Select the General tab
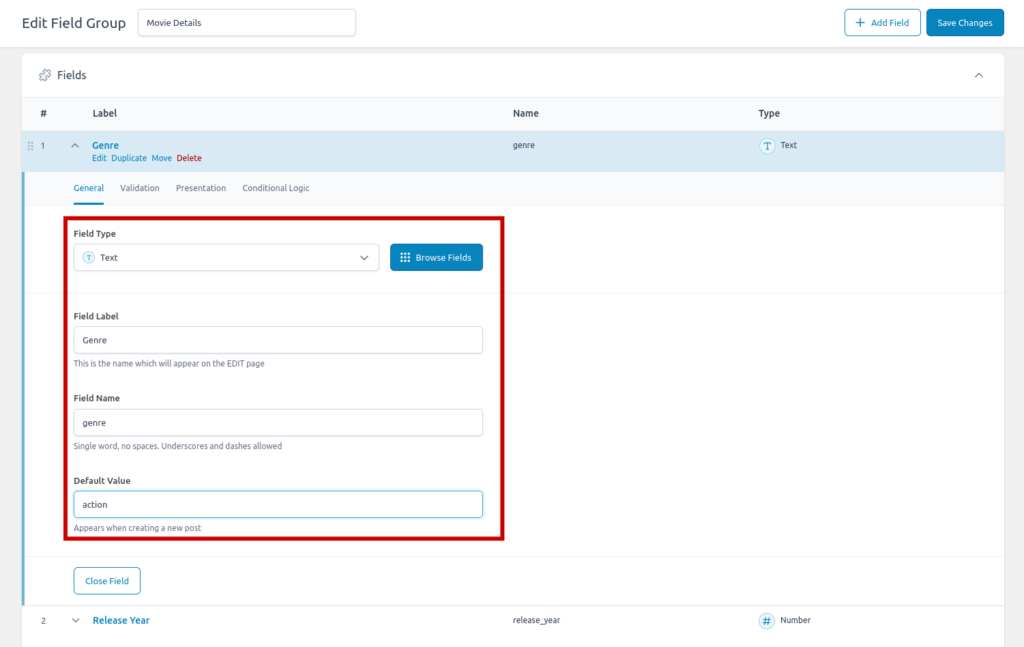 [x=88, y=187]
